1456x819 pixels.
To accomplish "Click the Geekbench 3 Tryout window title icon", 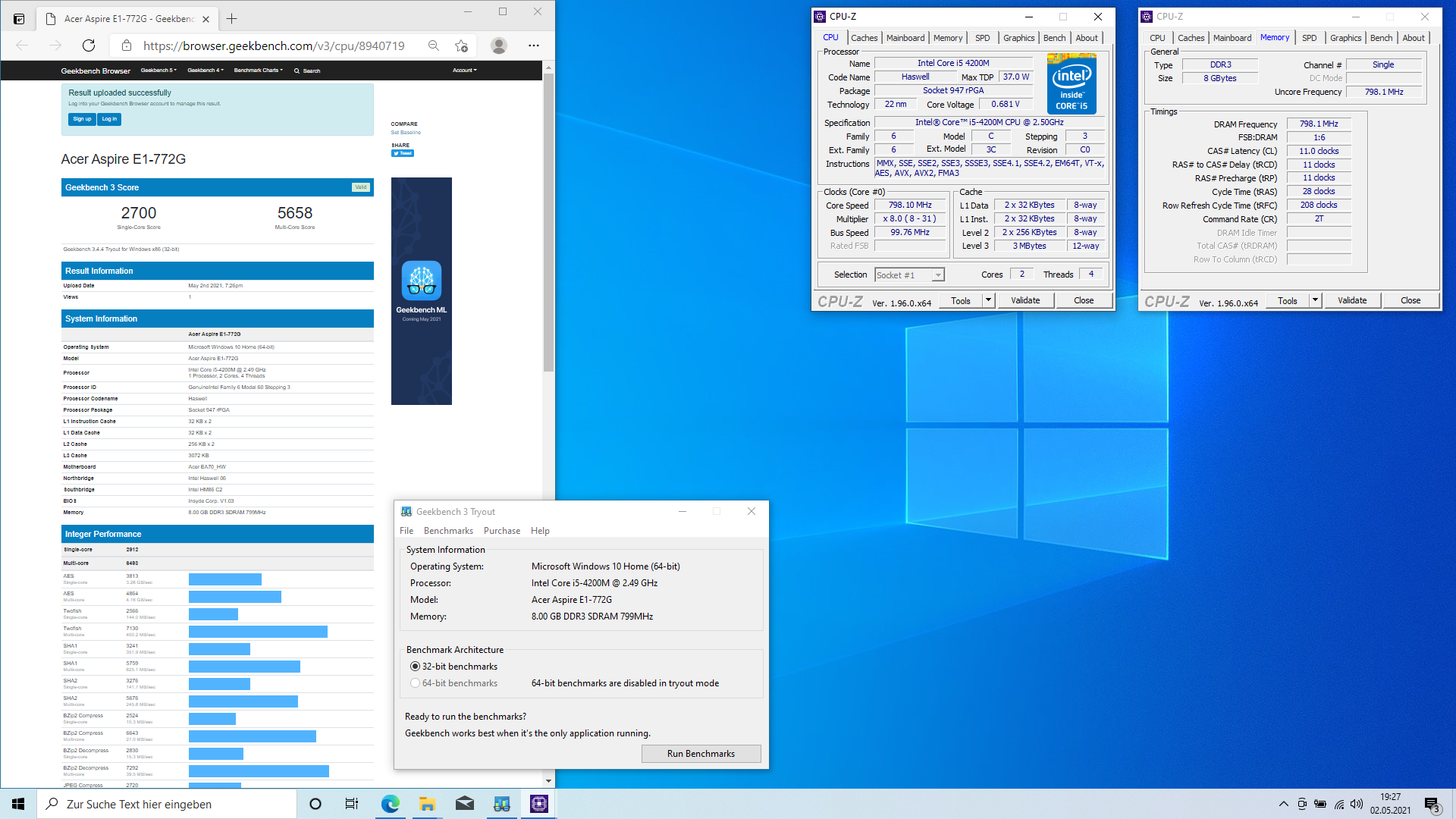I will [x=406, y=512].
